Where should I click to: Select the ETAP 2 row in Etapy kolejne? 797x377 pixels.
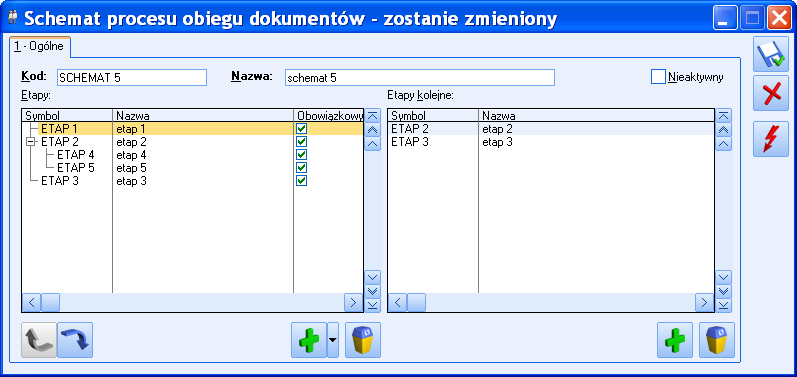pyautogui.click(x=551, y=129)
